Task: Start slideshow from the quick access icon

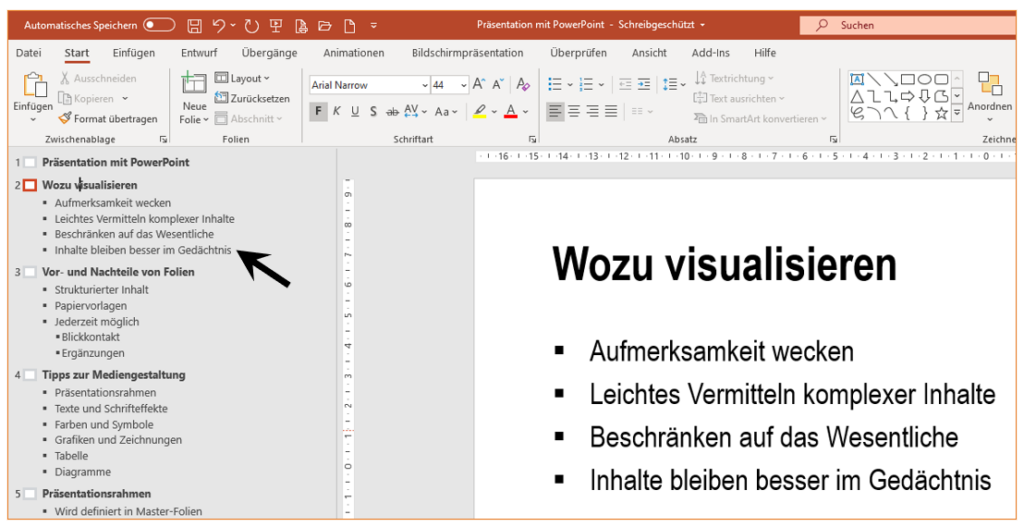Action: point(276,25)
